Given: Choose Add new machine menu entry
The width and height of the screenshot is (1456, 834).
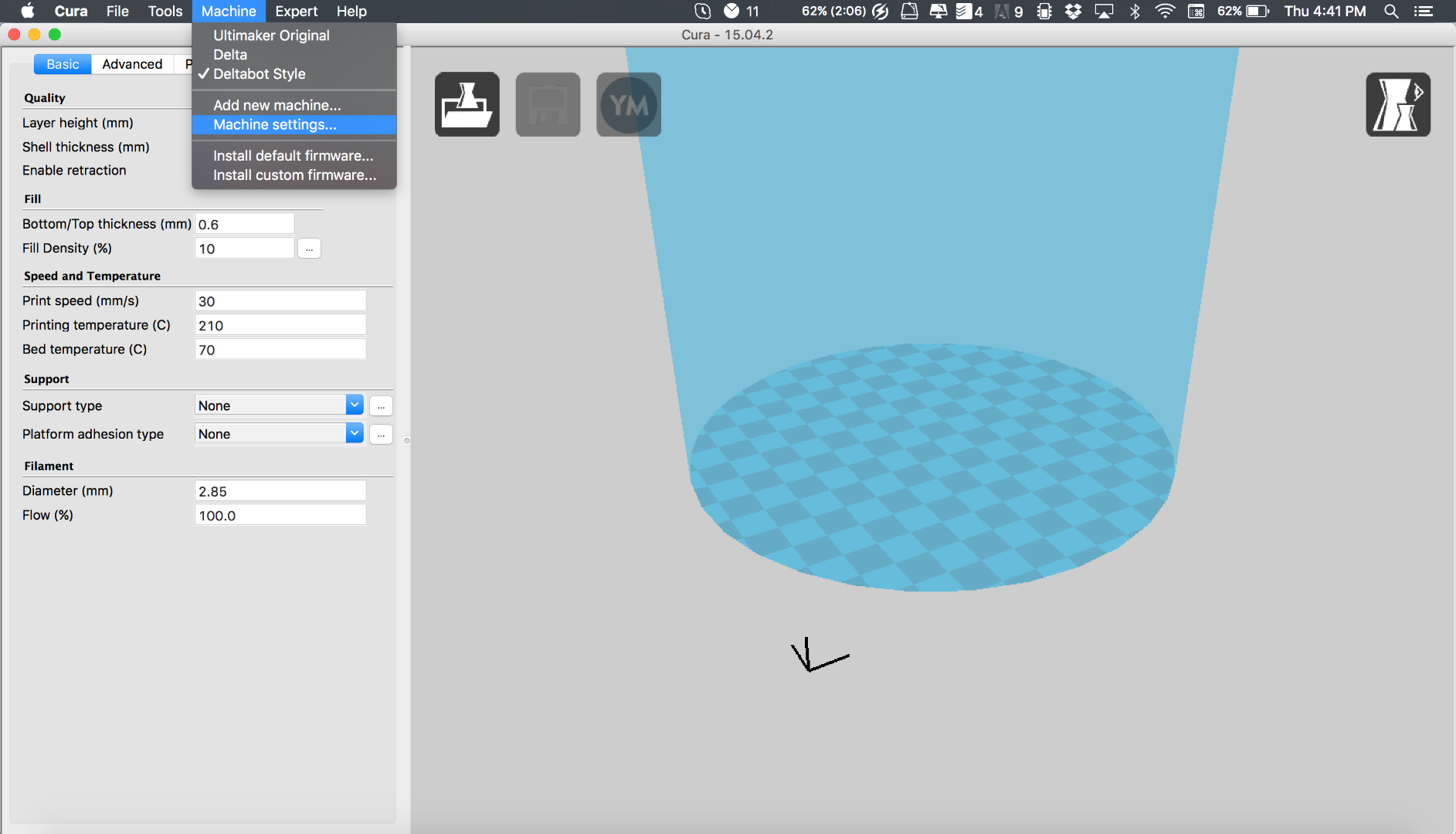Looking at the screenshot, I should (x=294, y=105).
